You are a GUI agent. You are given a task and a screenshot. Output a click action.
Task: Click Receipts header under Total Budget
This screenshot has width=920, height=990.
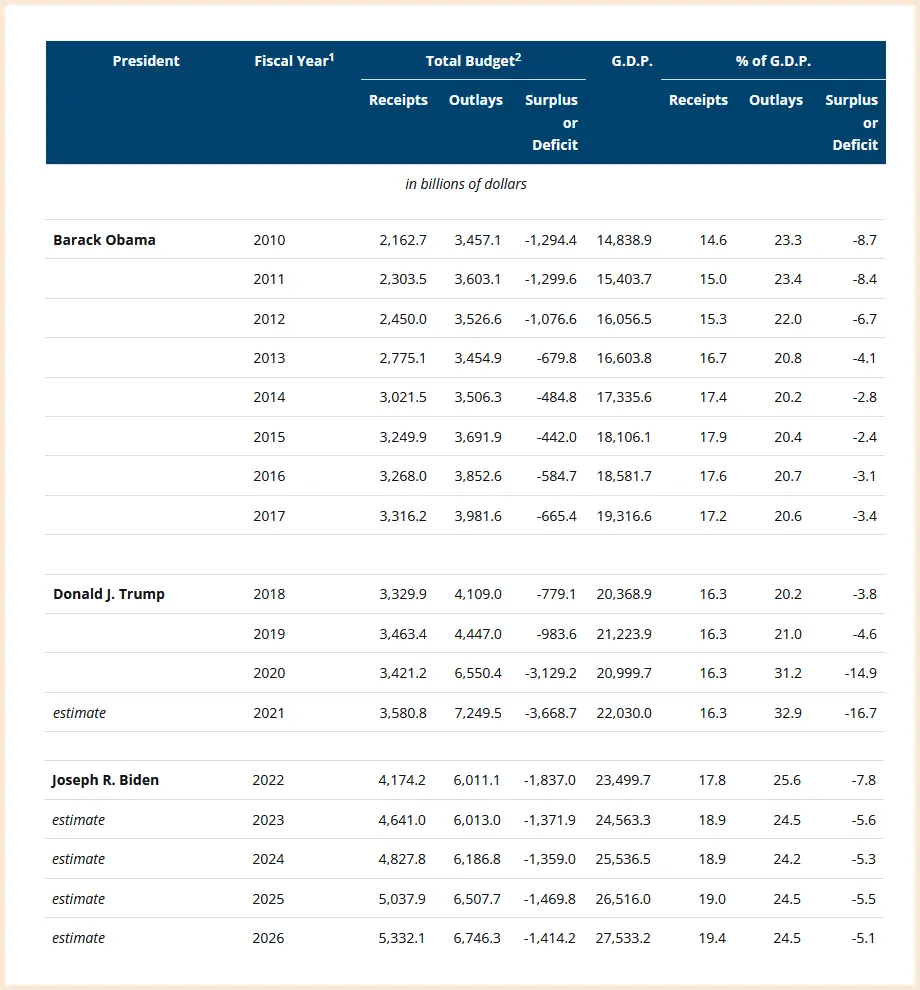[398, 100]
